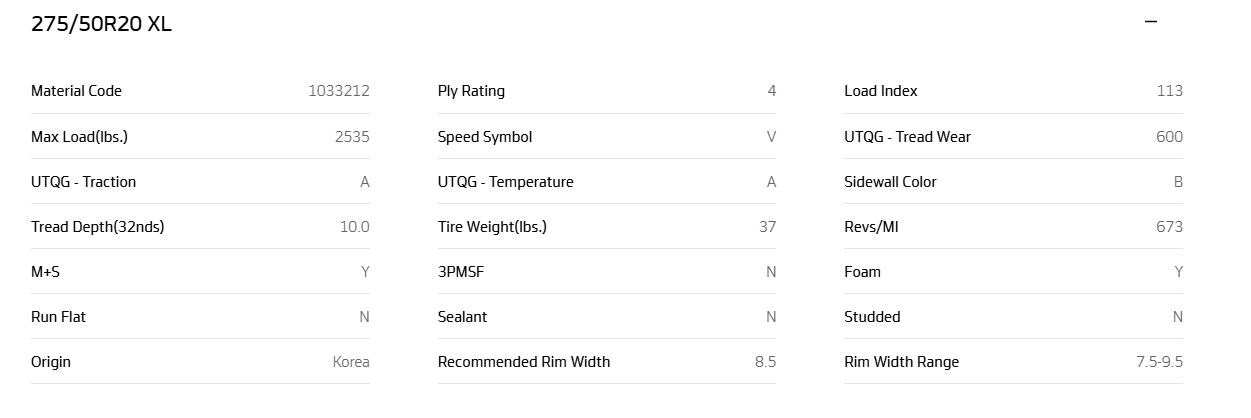The image size is (1251, 418).
Task: Click the Foam label
Action: click(862, 272)
